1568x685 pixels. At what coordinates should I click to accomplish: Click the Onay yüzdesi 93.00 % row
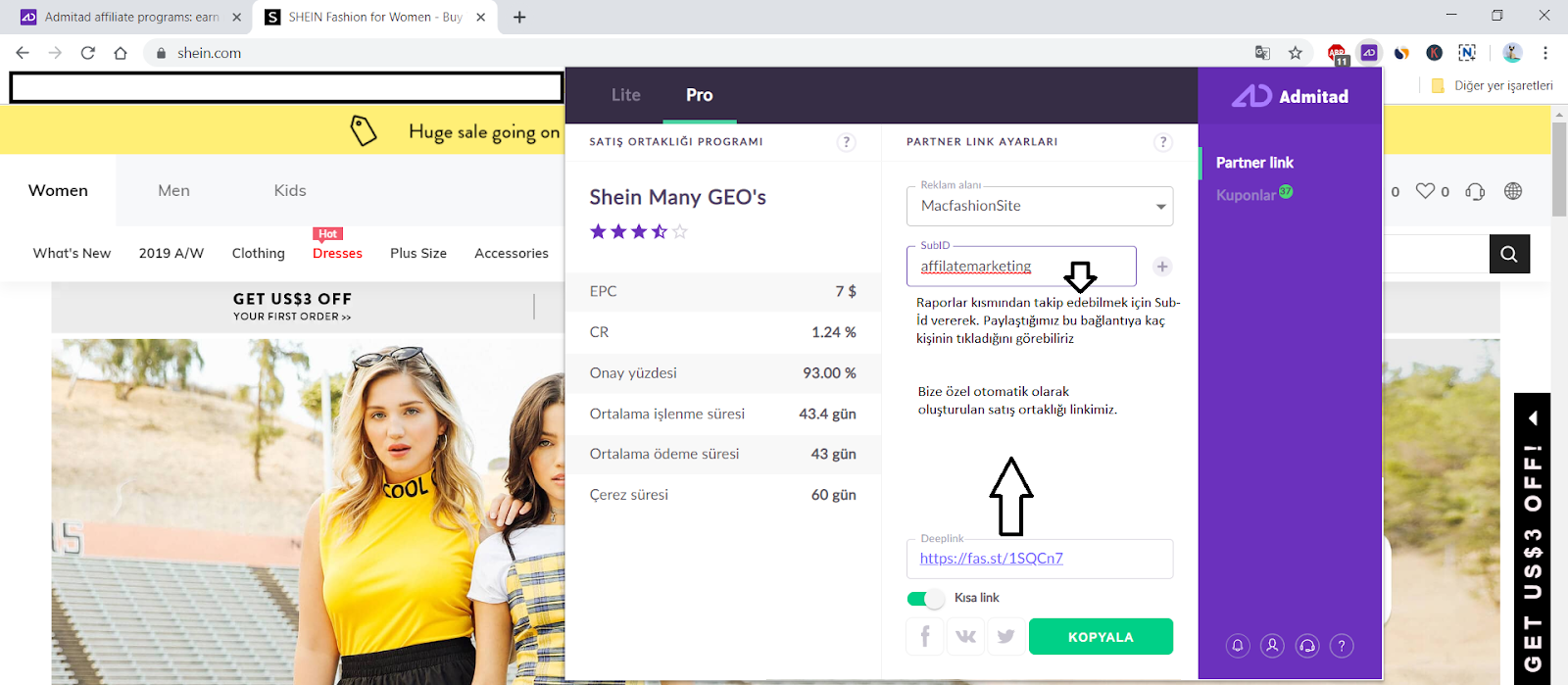point(723,373)
